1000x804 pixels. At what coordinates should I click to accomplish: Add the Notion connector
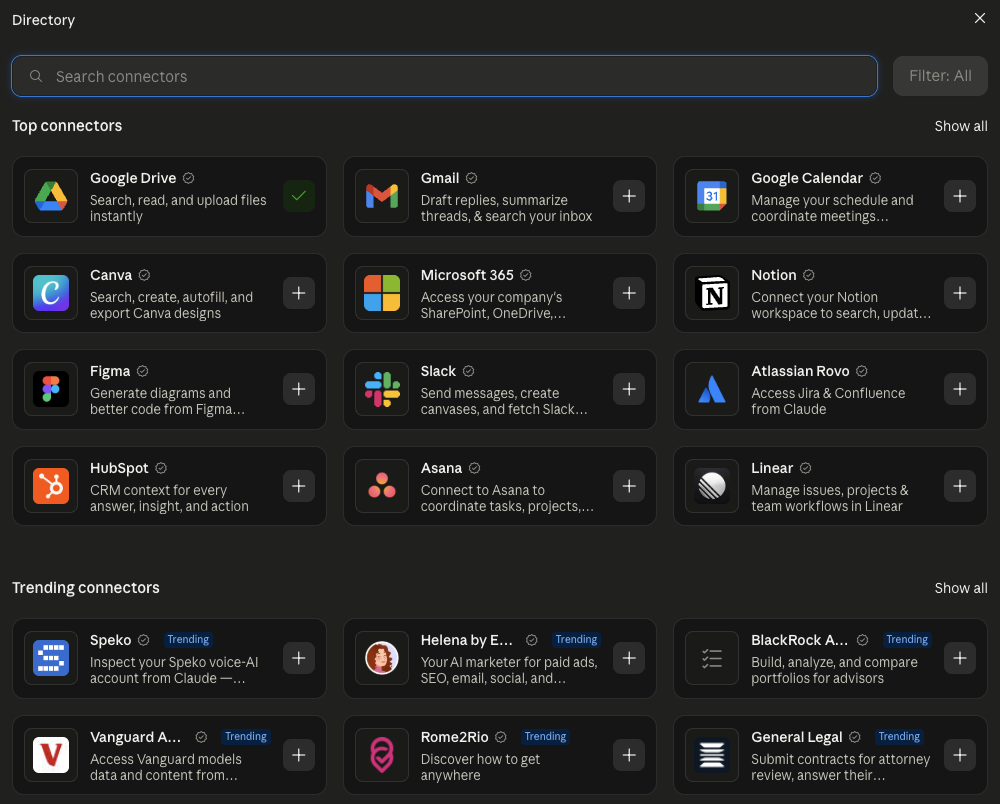tap(960, 293)
